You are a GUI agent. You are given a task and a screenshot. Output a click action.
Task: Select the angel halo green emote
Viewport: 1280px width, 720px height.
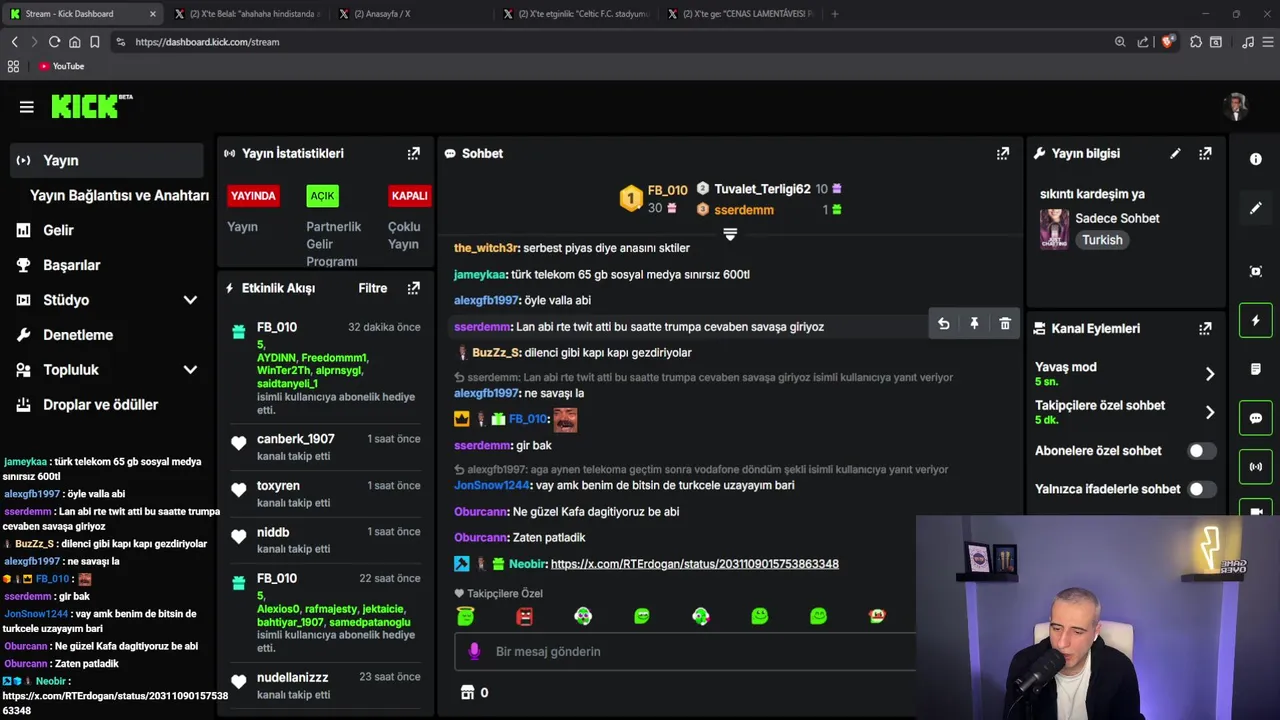click(465, 616)
